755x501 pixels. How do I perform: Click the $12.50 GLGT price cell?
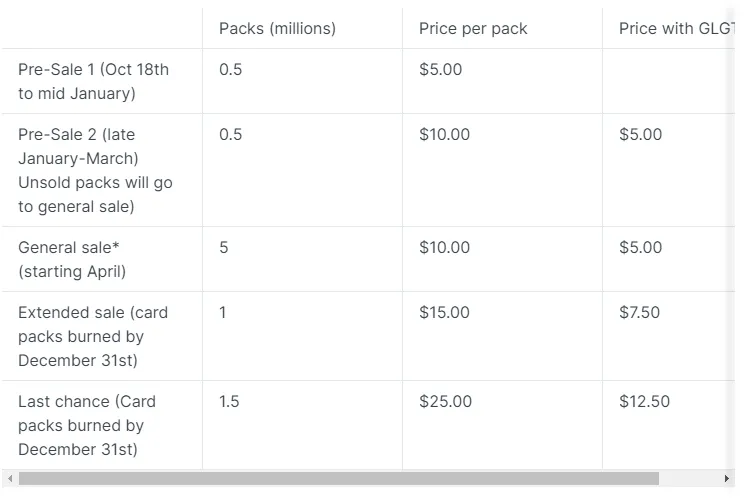point(644,401)
